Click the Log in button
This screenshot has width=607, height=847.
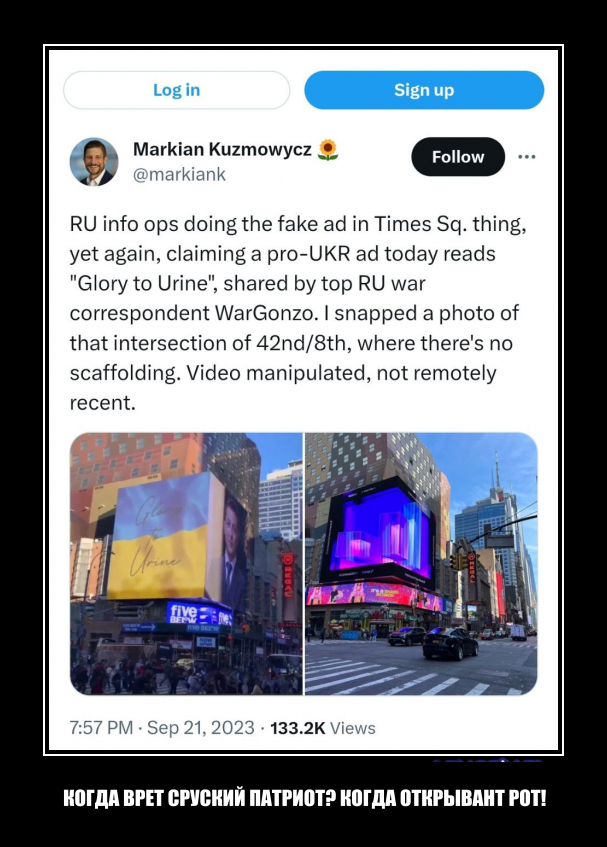click(177, 90)
